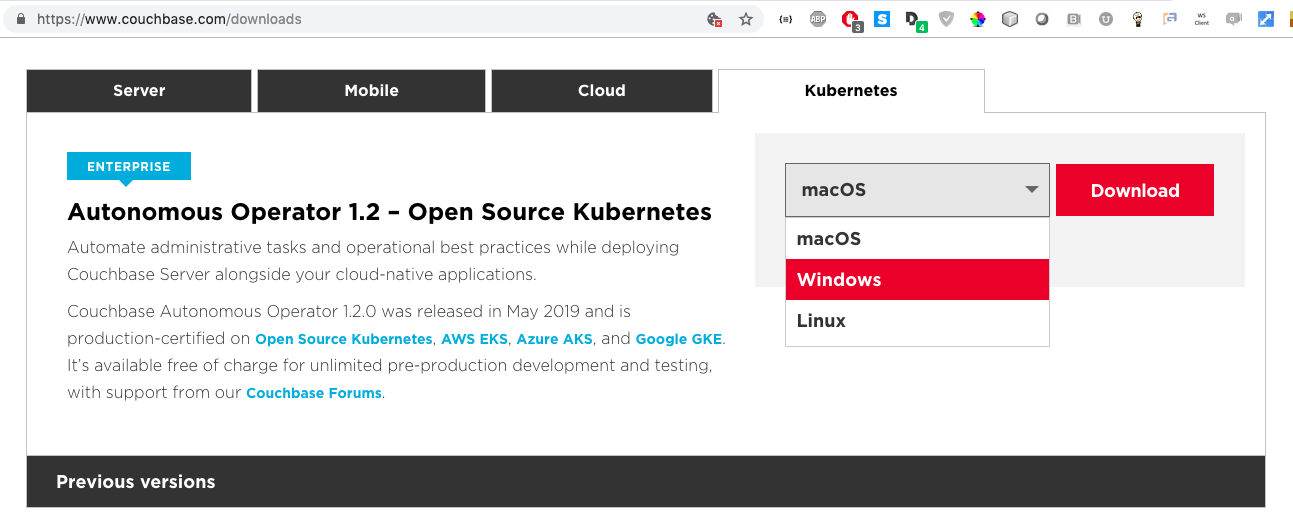Click the gray speech bubble Q extension

(1234, 19)
